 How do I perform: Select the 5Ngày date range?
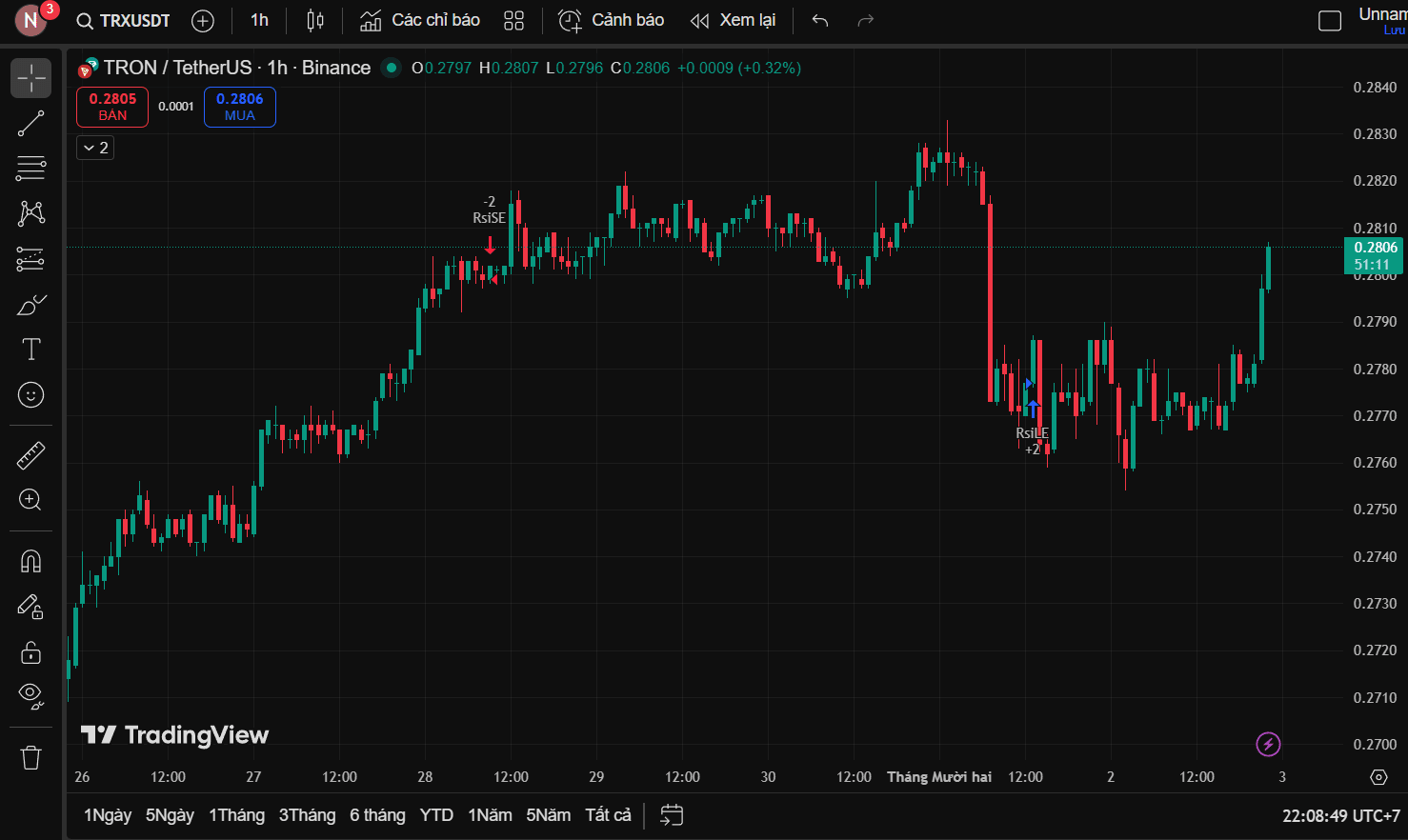(170, 815)
